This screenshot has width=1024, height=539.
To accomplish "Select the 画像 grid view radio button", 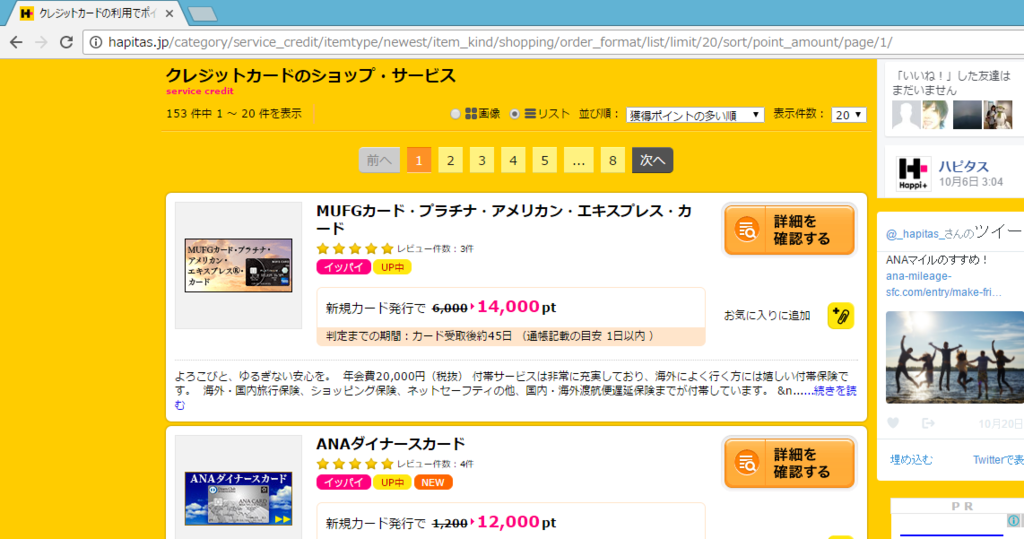I will point(455,114).
